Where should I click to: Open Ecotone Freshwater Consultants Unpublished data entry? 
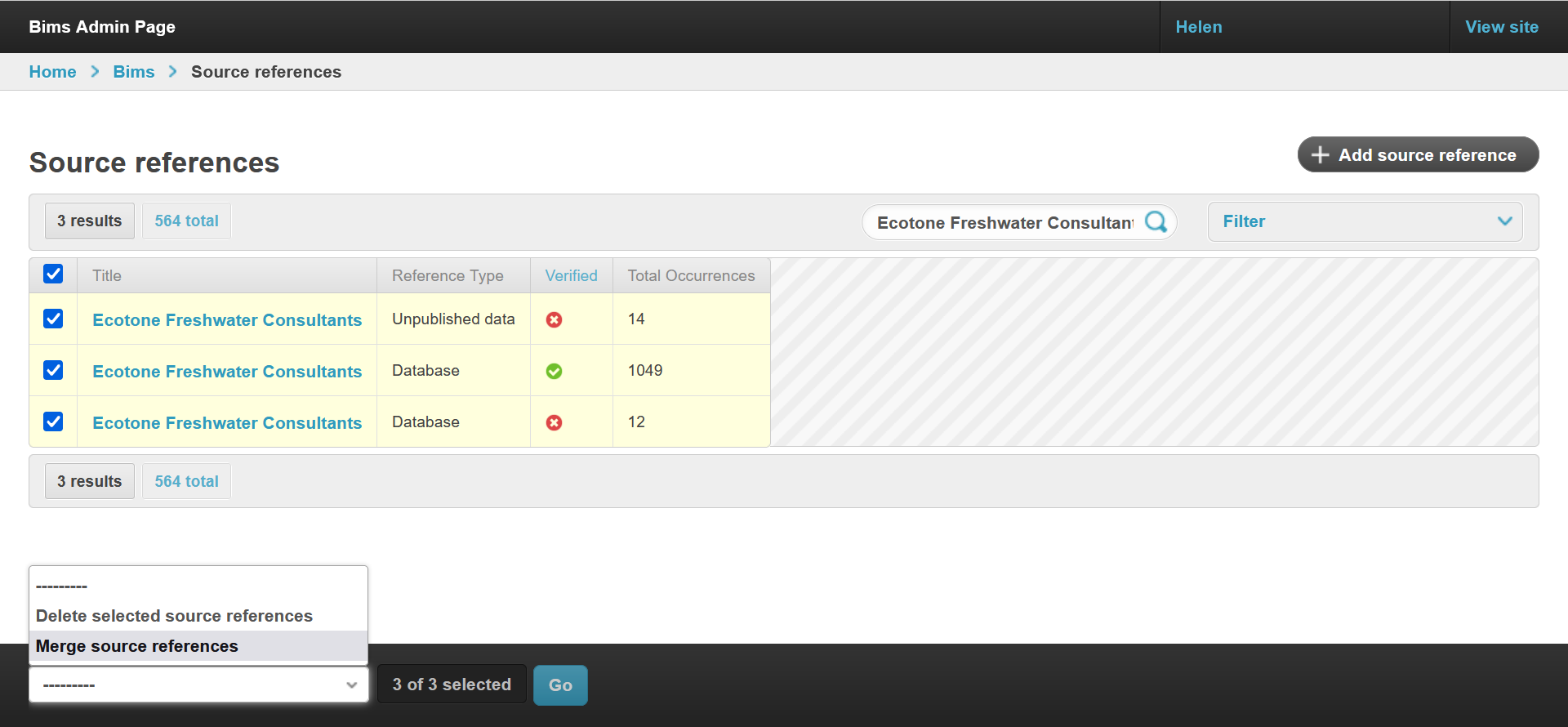coord(227,320)
